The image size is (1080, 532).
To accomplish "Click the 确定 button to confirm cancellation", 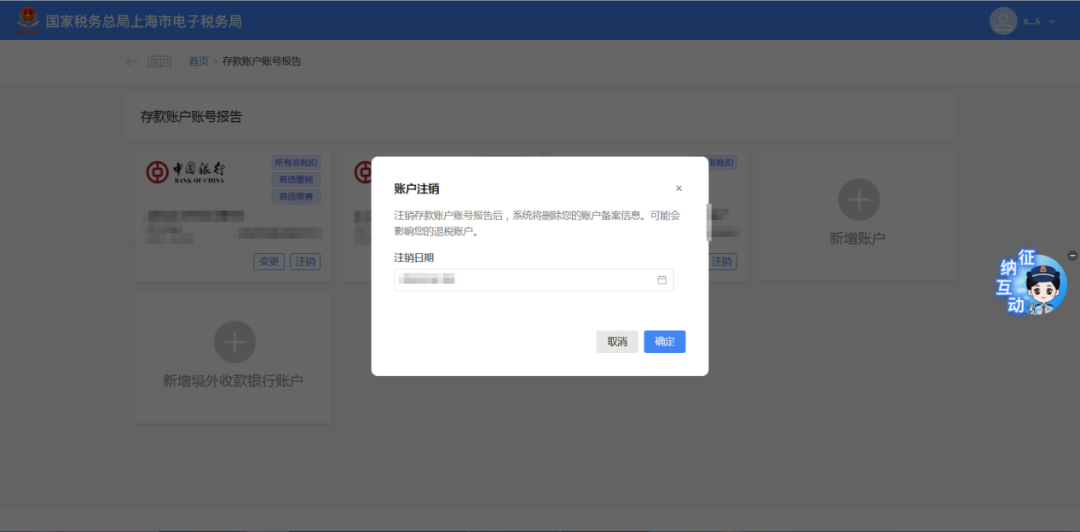I will (664, 342).
